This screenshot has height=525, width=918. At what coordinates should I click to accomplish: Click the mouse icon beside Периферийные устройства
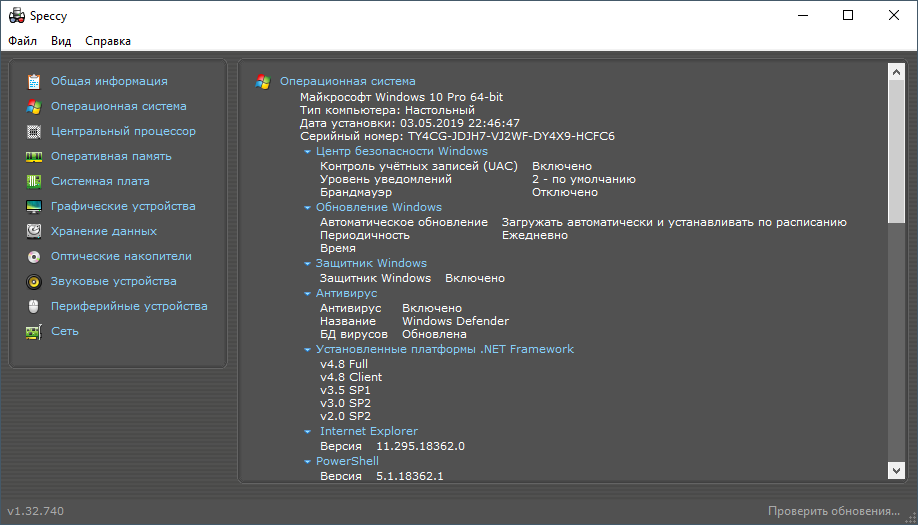click(34, 306)
